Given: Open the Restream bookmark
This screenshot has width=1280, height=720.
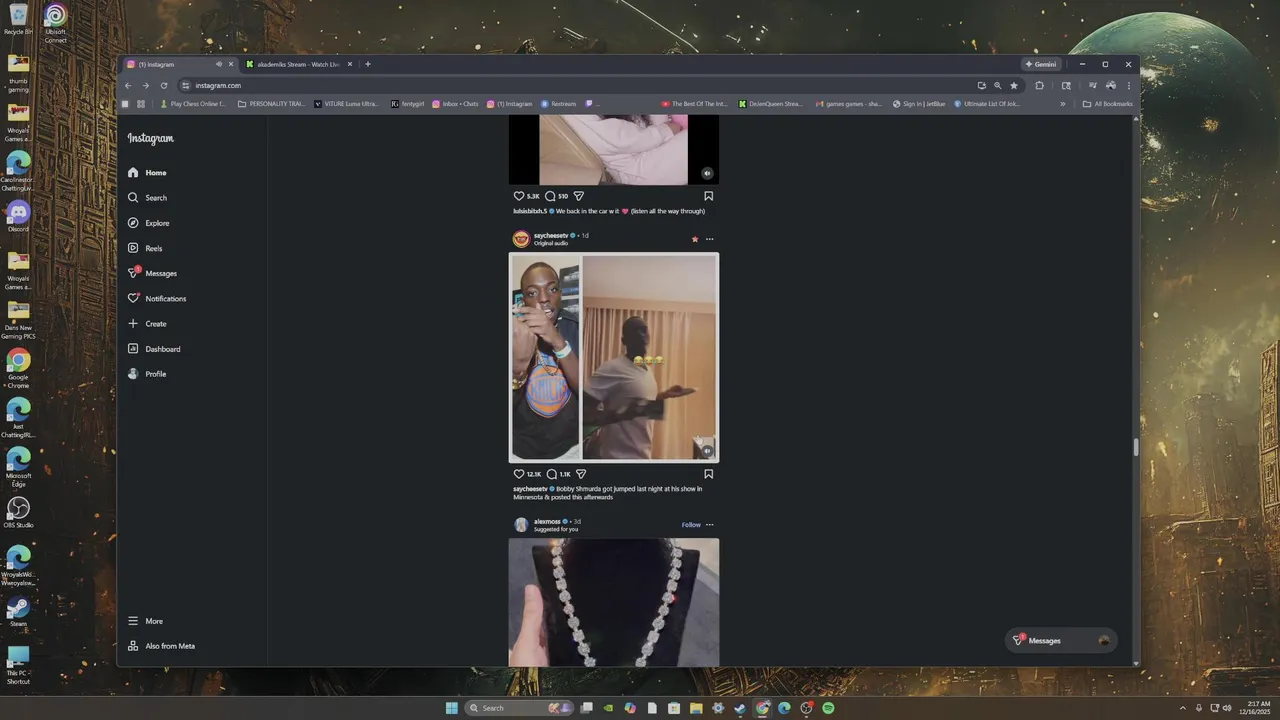Looking at the screenshot, I should 559,104.
